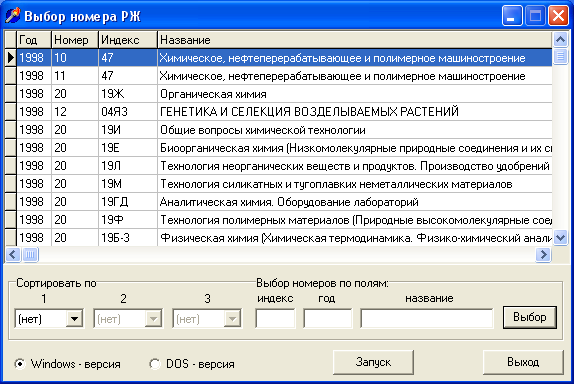Click number cell 11 in second row
This screenshot has width=574, height=384.
click(x=75, y=76)
